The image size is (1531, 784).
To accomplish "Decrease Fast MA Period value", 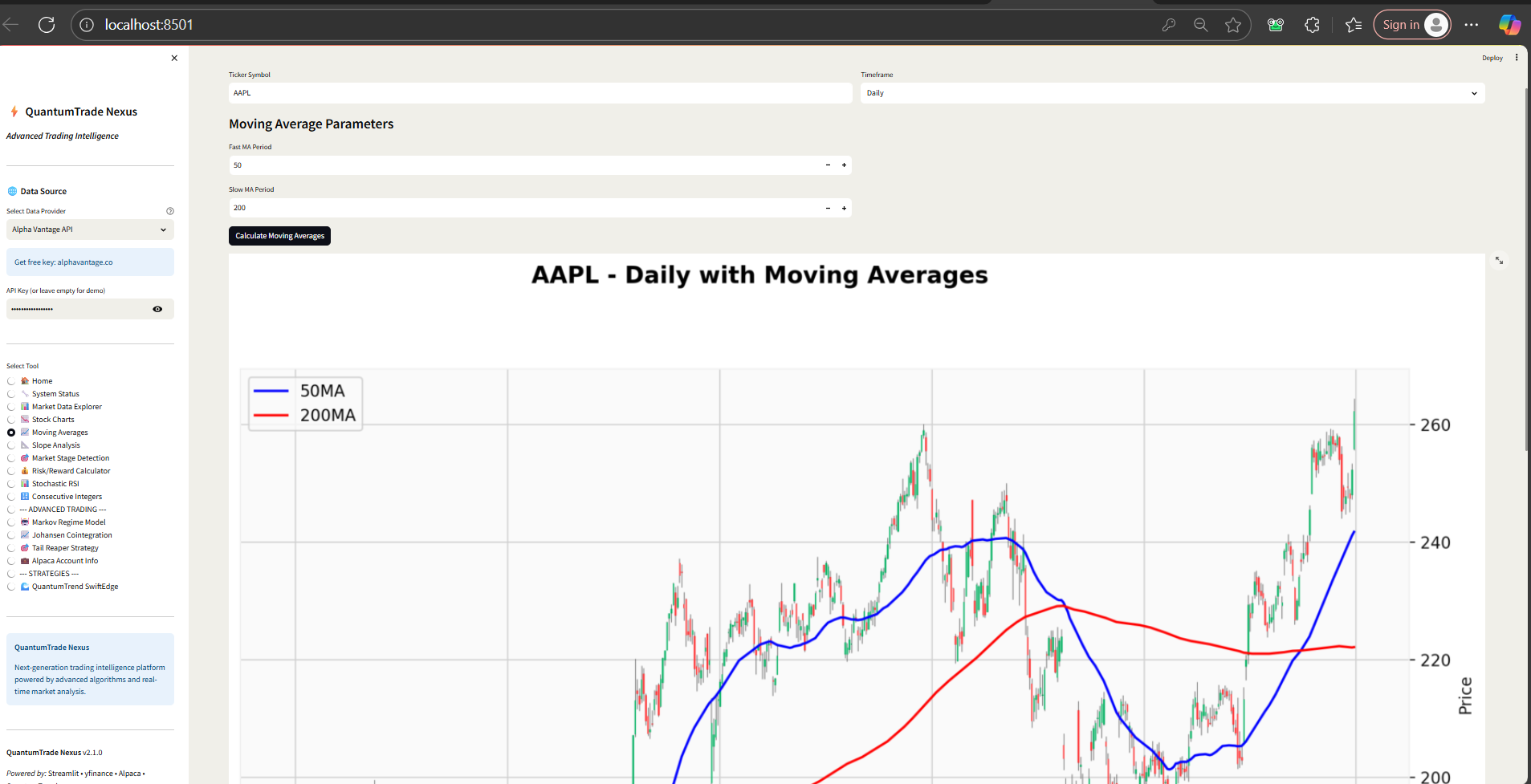I will click(828, 165).
